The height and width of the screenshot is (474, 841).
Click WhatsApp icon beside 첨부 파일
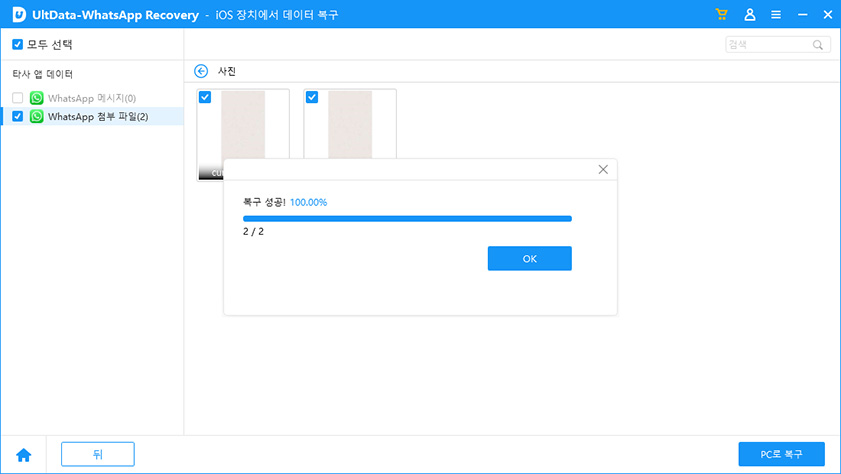(x=37, y=116)
